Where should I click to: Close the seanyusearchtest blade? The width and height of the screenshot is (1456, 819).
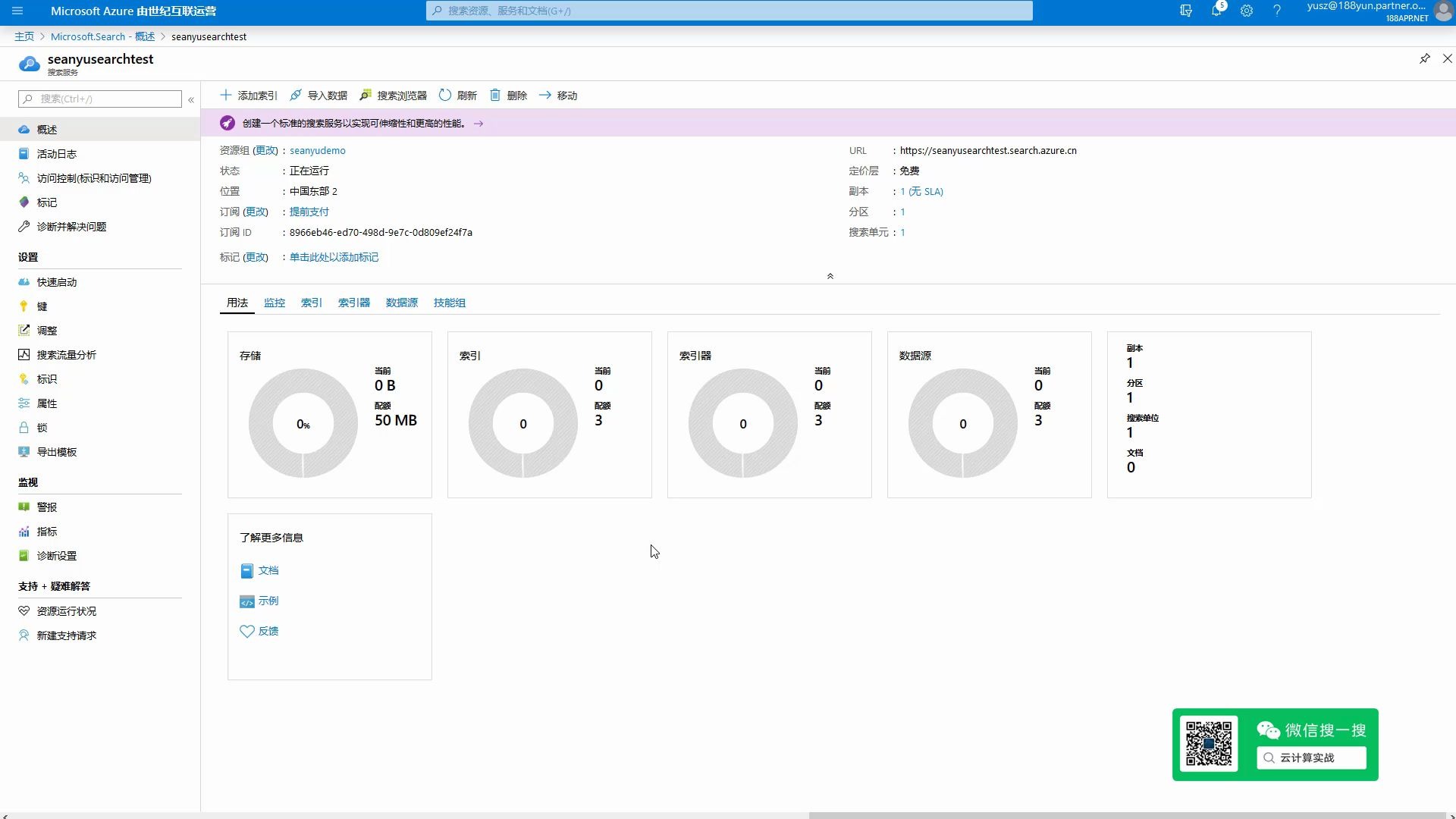pos(1447,58)
